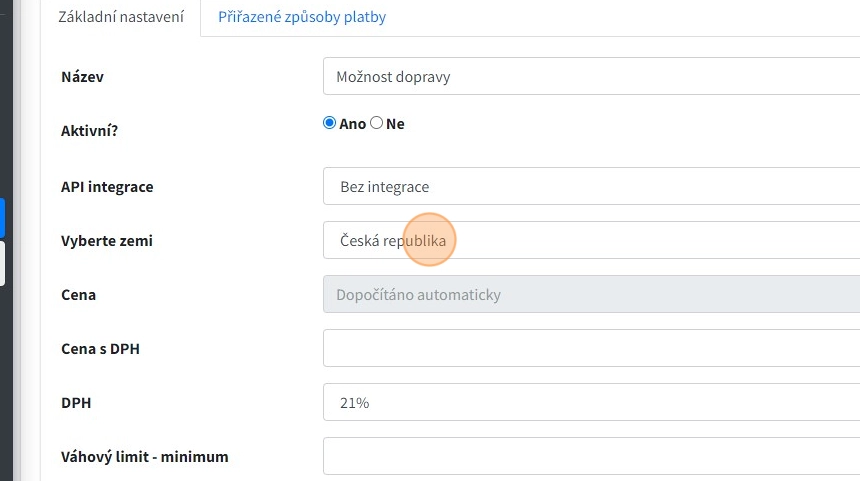The width and height of the screenshot is (860, 481).
Task: Expand the Vyberte zemi country dropdown
Action: tap(590, 241)
